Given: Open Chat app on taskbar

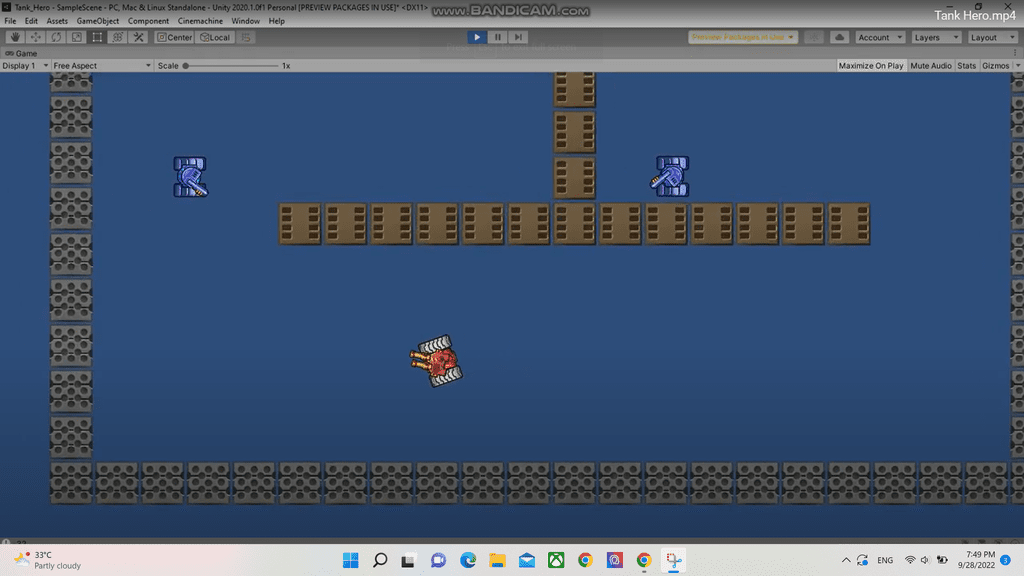Looking at the screenshot, I should click(x=438, y=560).
